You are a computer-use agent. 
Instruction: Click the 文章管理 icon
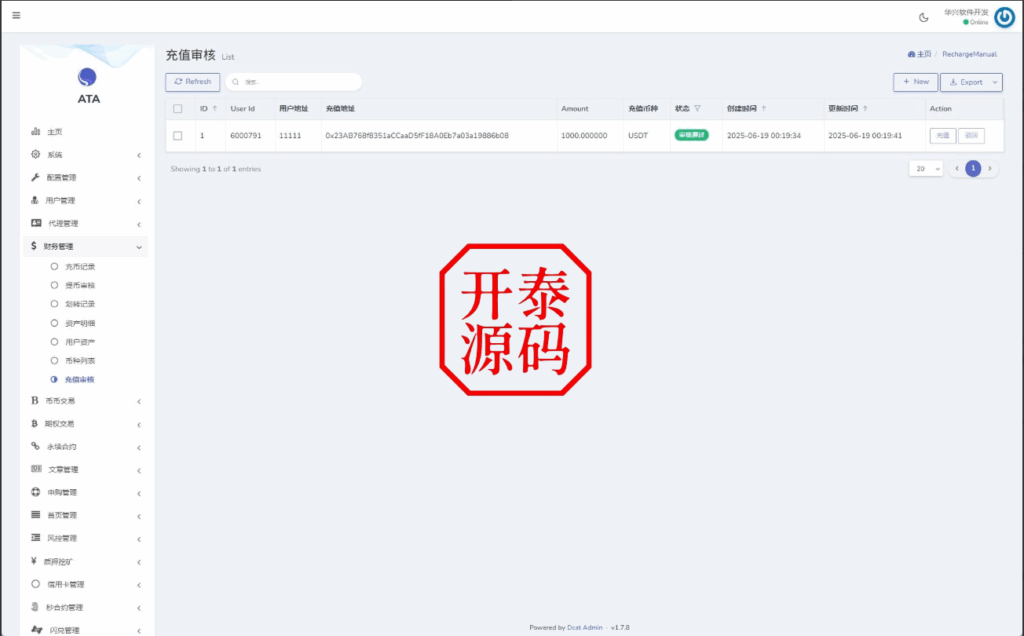[36, 469]
